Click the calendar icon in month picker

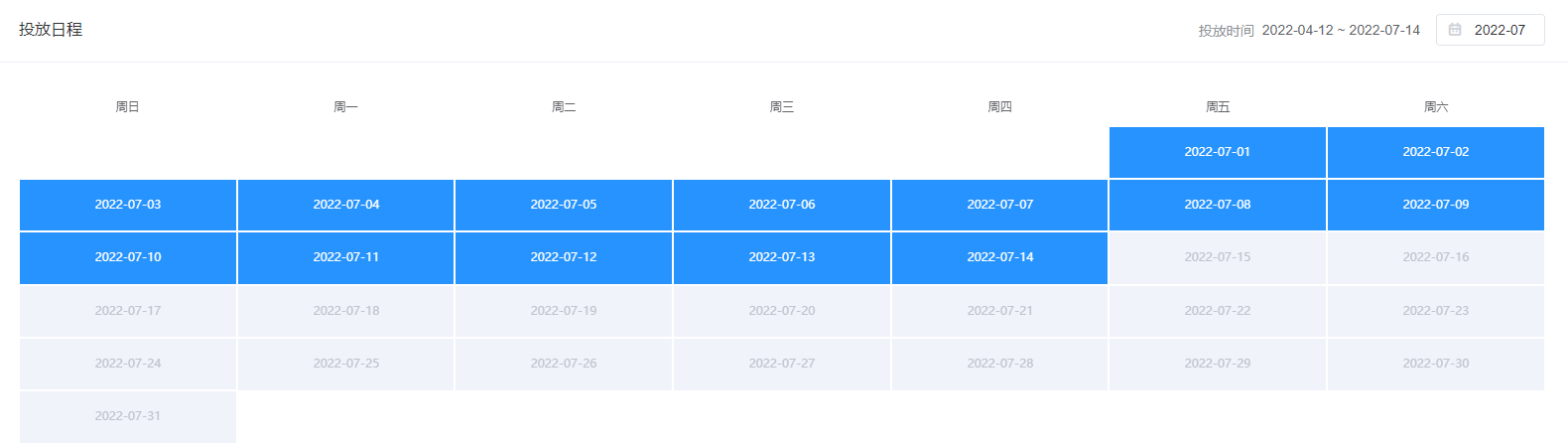[1455, 30]
